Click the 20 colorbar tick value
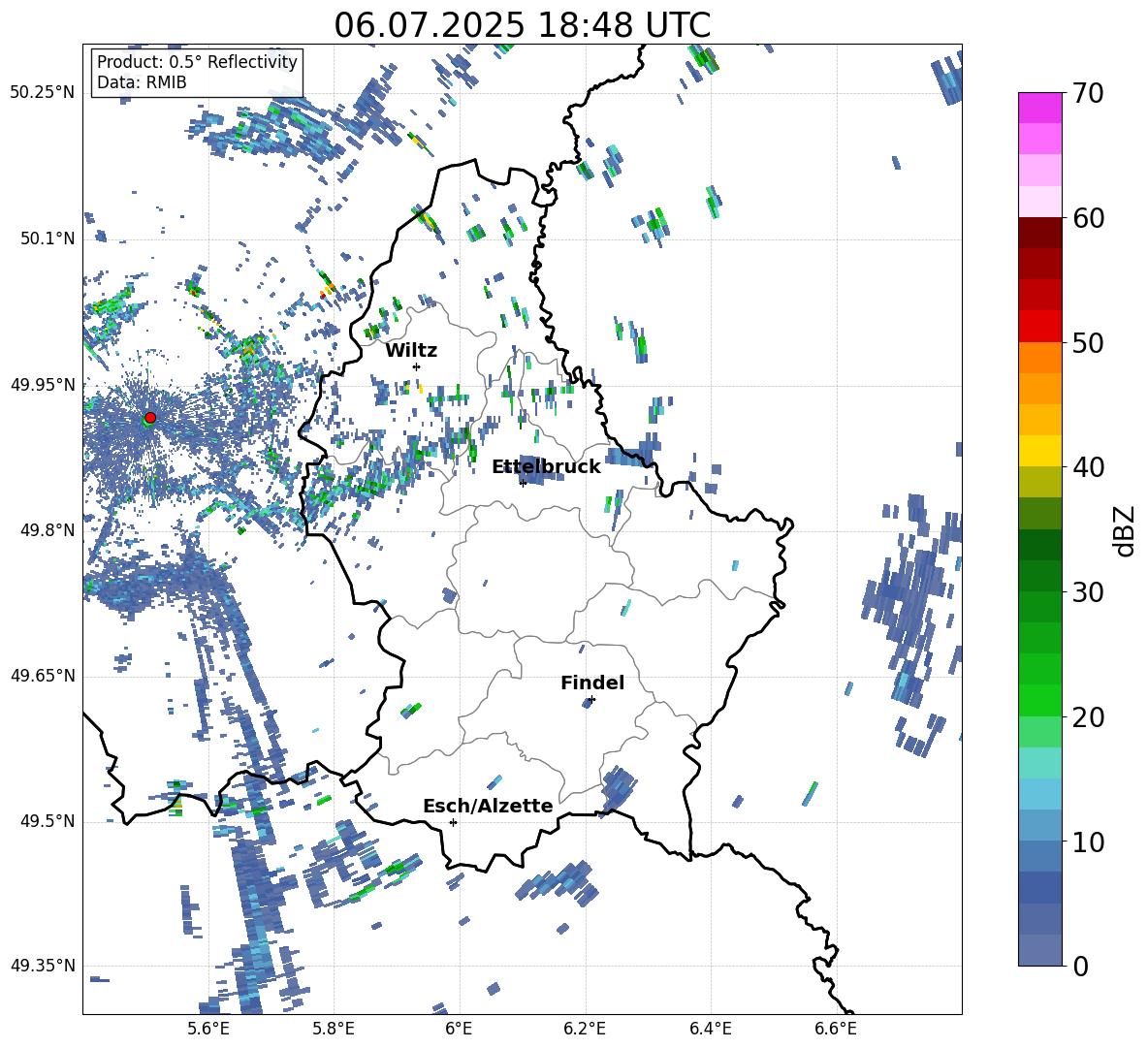The height and width of the screenshot is (1048, 1148). (x=1088, y=716)
